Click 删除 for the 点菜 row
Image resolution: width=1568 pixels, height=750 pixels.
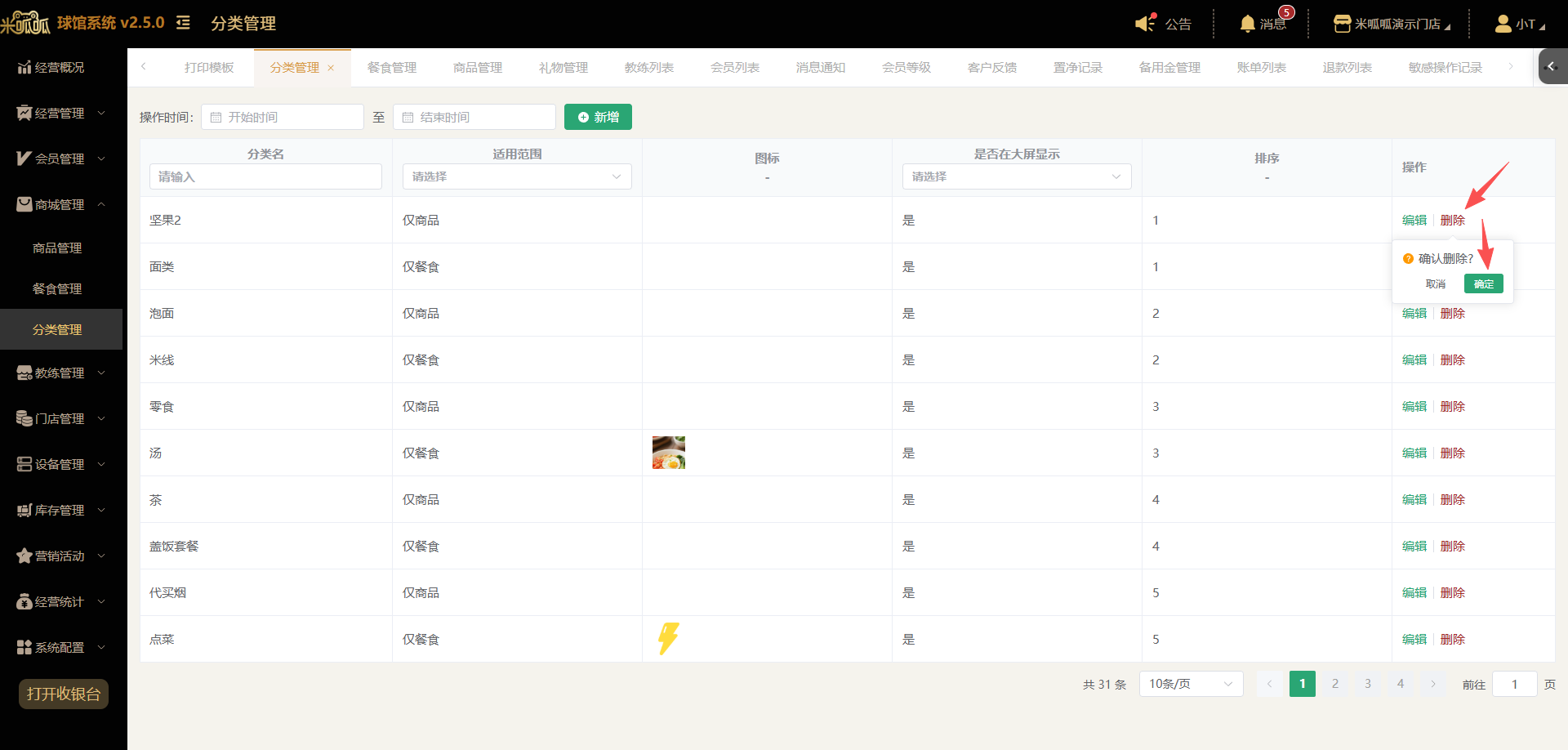[1453, 639]
